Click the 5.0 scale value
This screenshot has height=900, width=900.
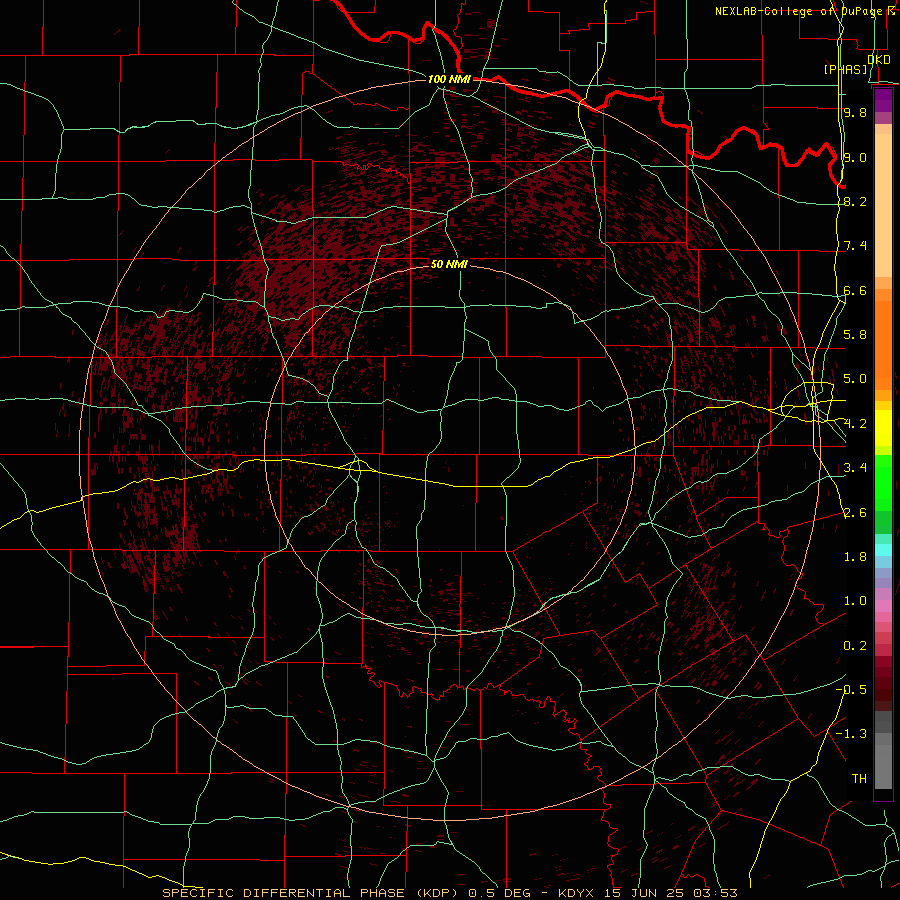click(x=855, y=379)
